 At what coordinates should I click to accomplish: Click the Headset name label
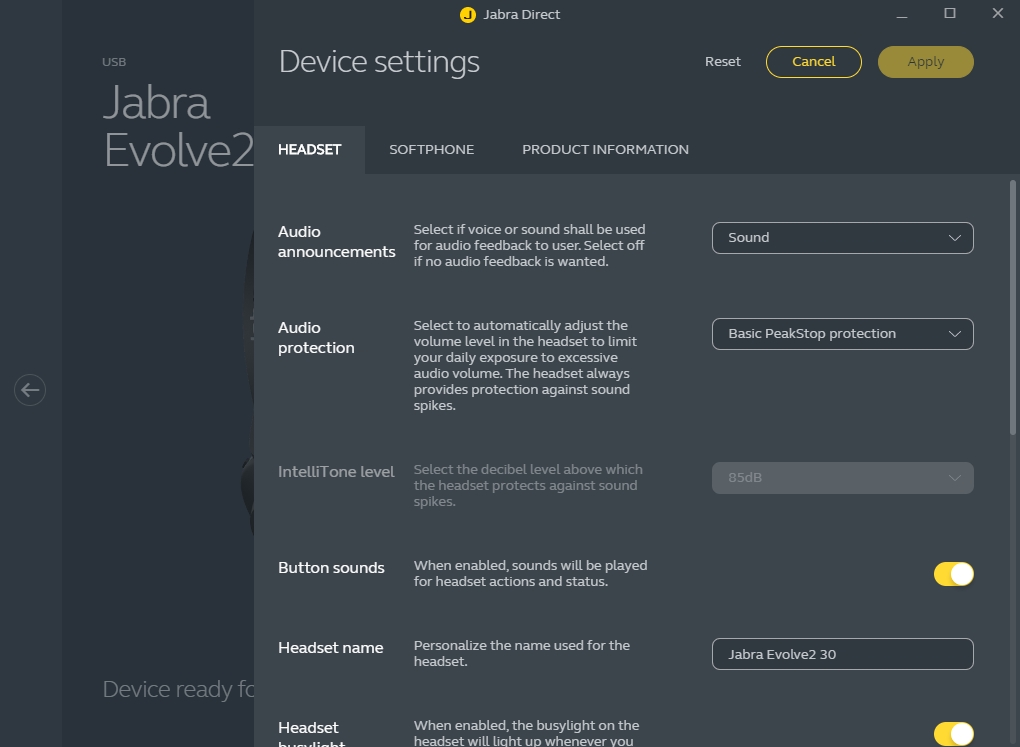click(330, 647)
